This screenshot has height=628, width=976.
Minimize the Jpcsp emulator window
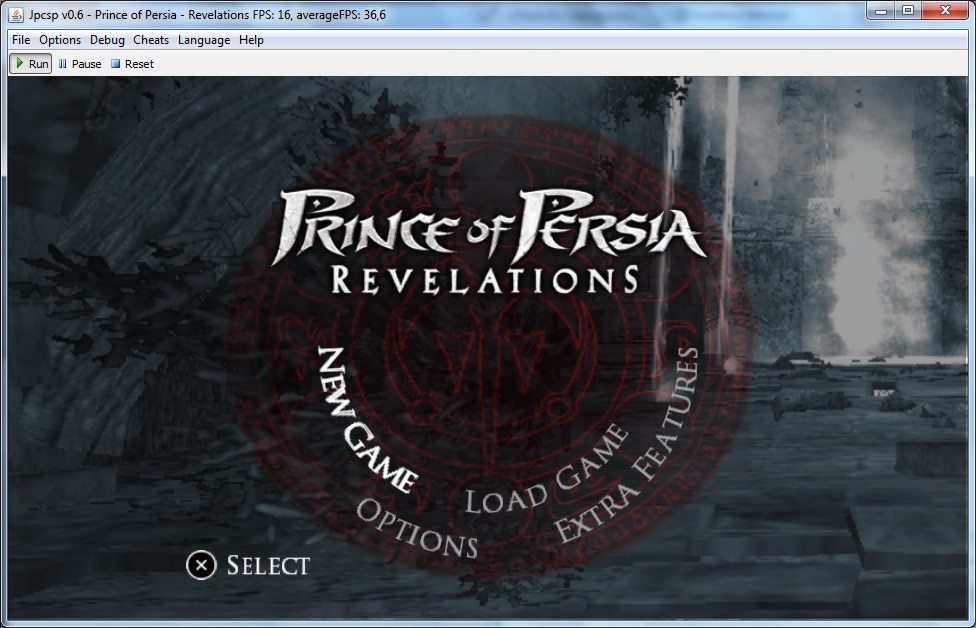tap(881, 10)
